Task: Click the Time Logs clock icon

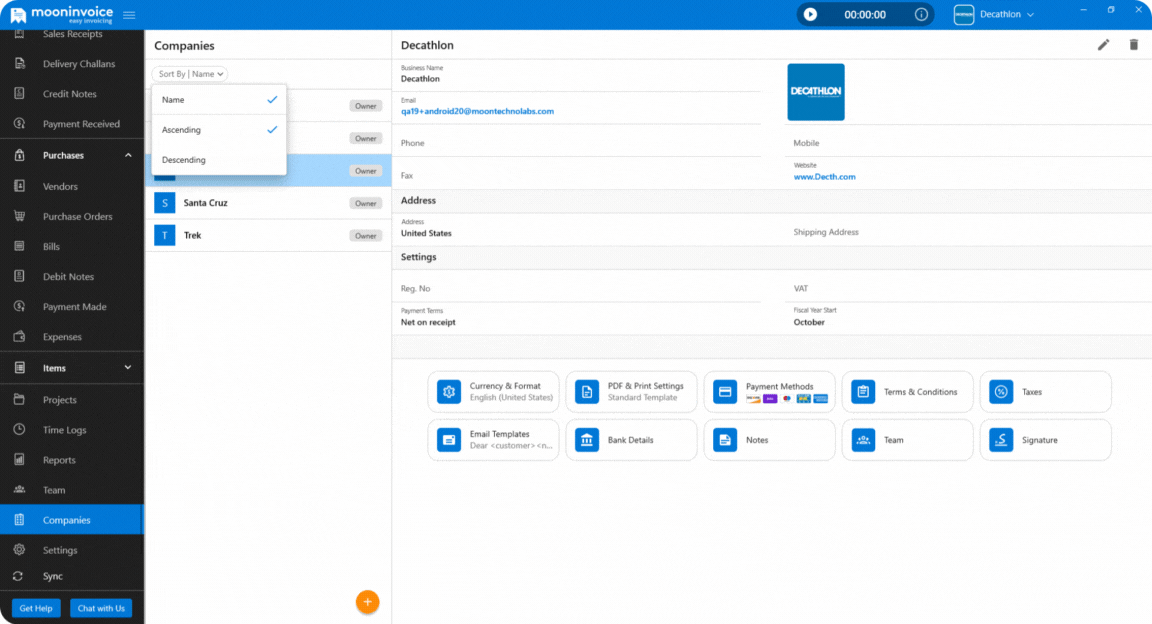Action: tap(19, 430)
